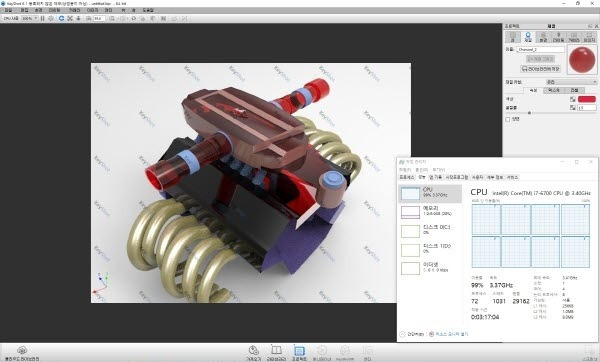Click texture icon next to refraction value
Viewport: 600px width, 362px height.
tap(573, 108)
